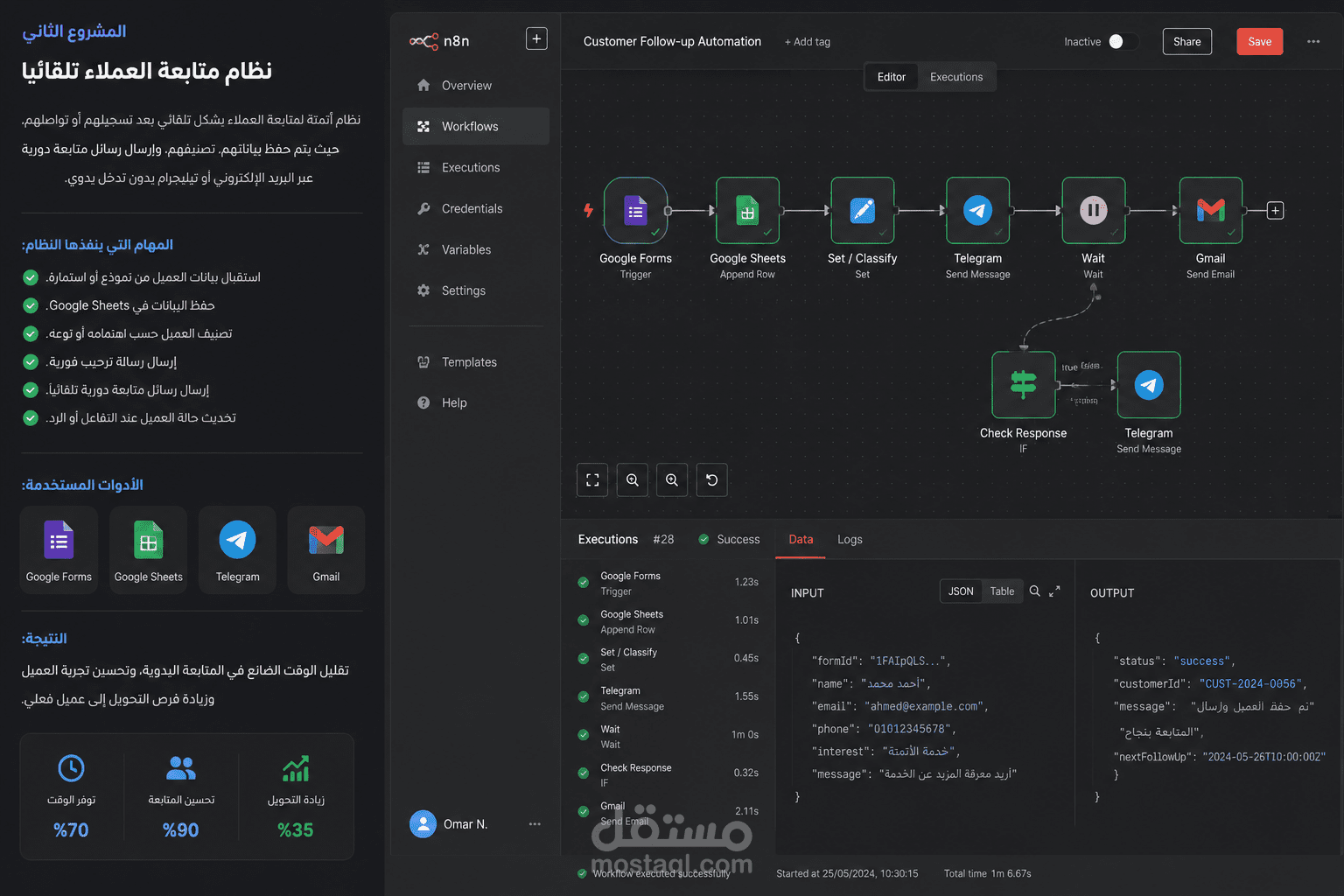
Task: Expand the INPUT panel to fullscreen
Action: [1054, 591]
